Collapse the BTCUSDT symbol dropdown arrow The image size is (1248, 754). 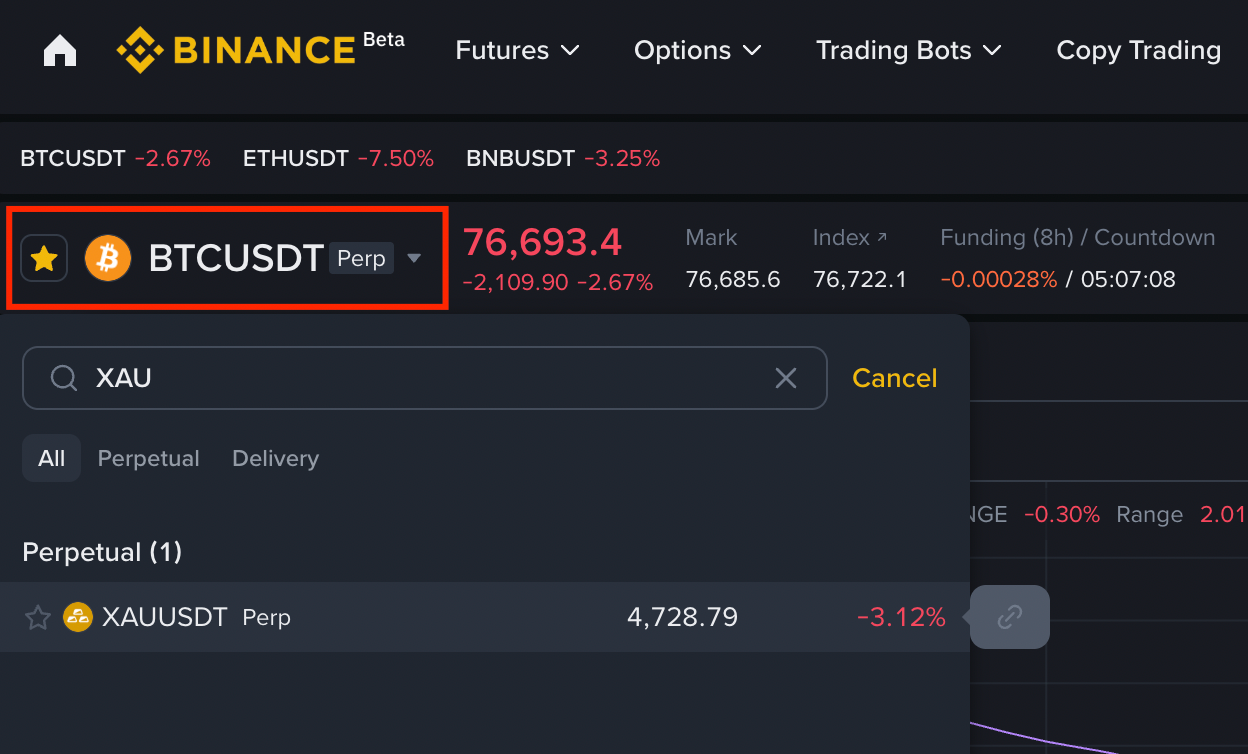pos(414,259)
